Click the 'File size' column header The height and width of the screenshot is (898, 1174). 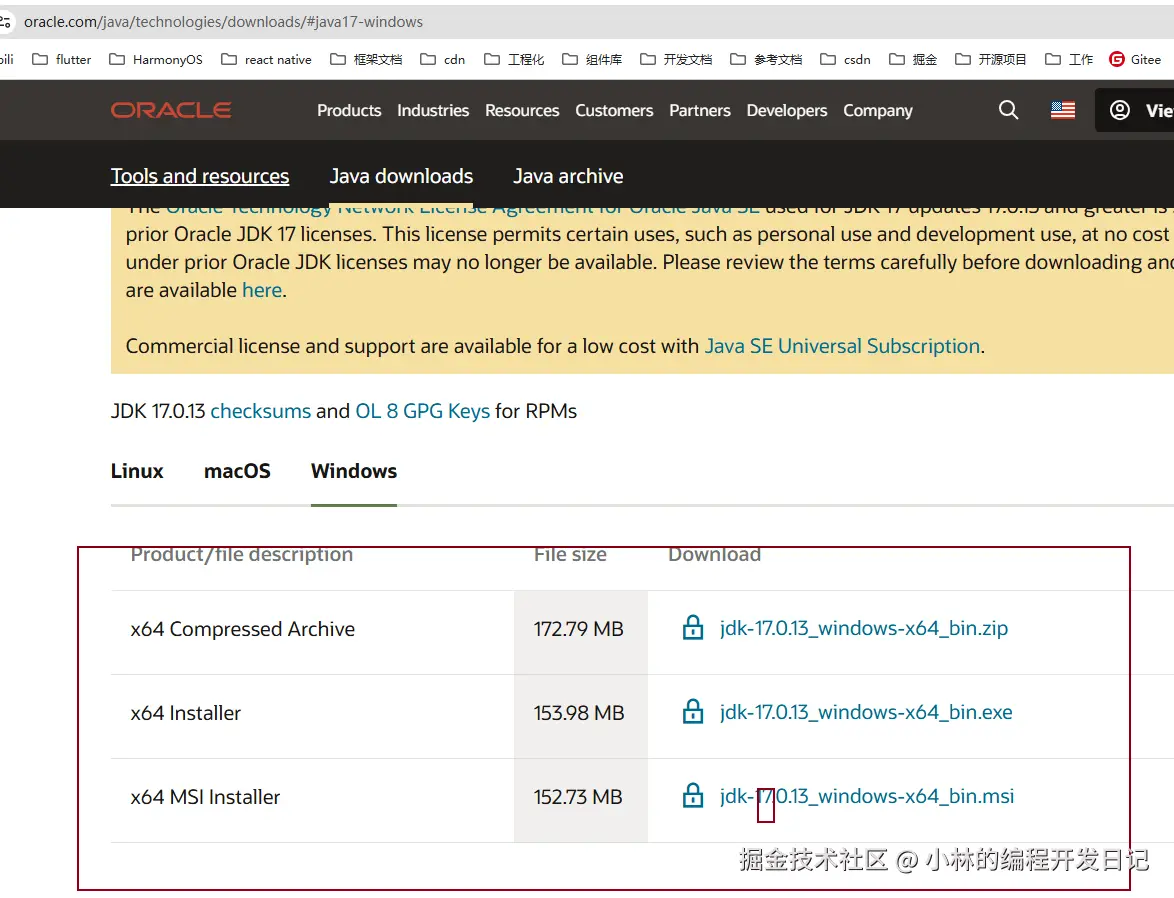coord(570,556)
